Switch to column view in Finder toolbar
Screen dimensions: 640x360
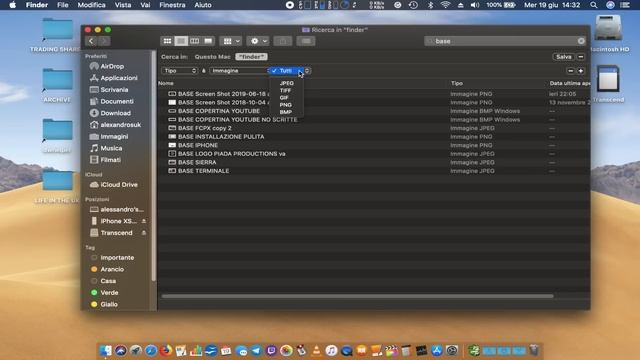(x=194, y=41)
